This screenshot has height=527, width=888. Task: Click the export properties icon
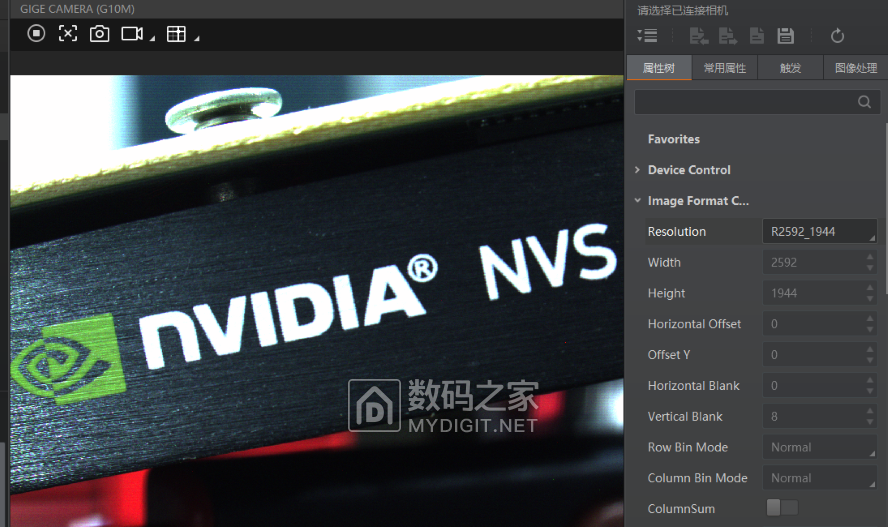(x=728, y=36)
